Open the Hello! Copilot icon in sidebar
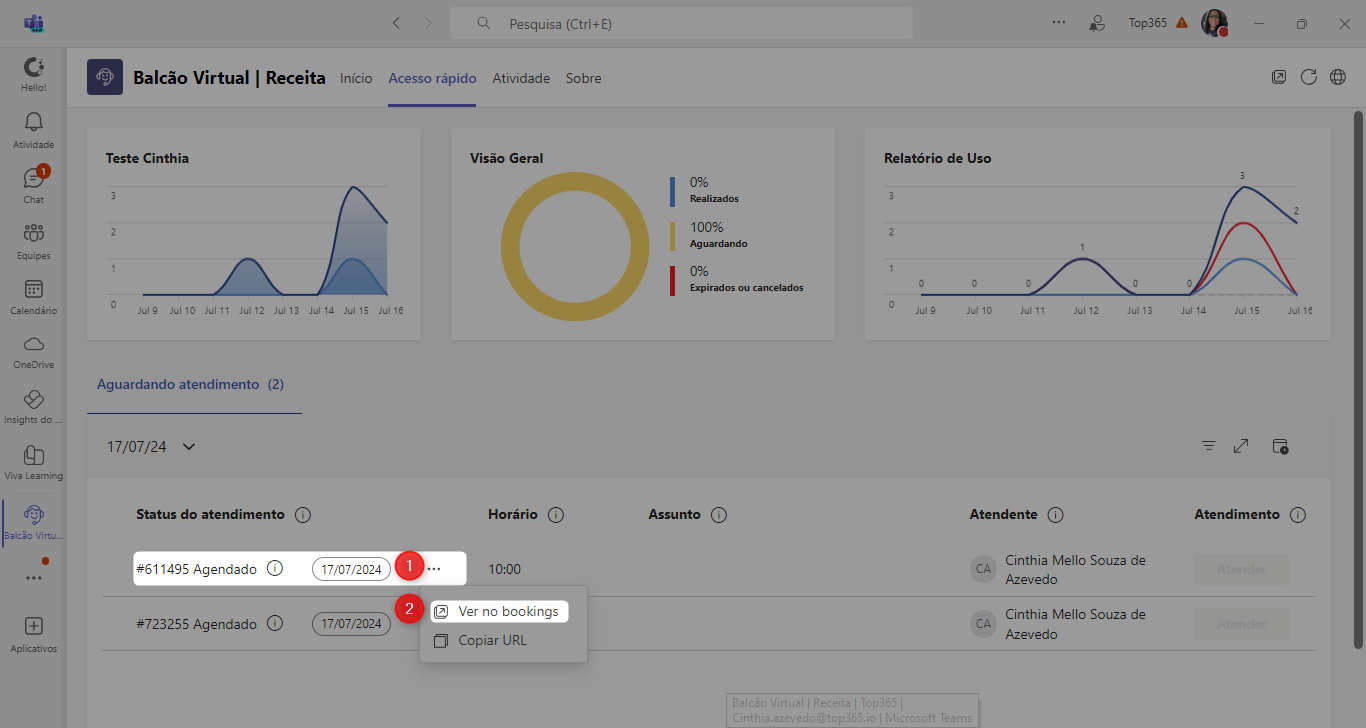This screenshot has height=728, width=1366. point(33,74)
